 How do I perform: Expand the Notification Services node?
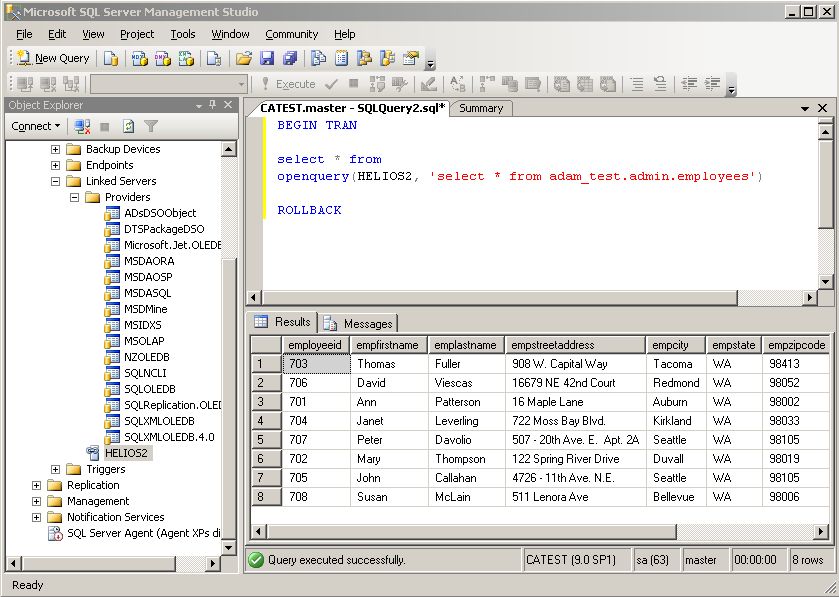[x=36, y=517]
